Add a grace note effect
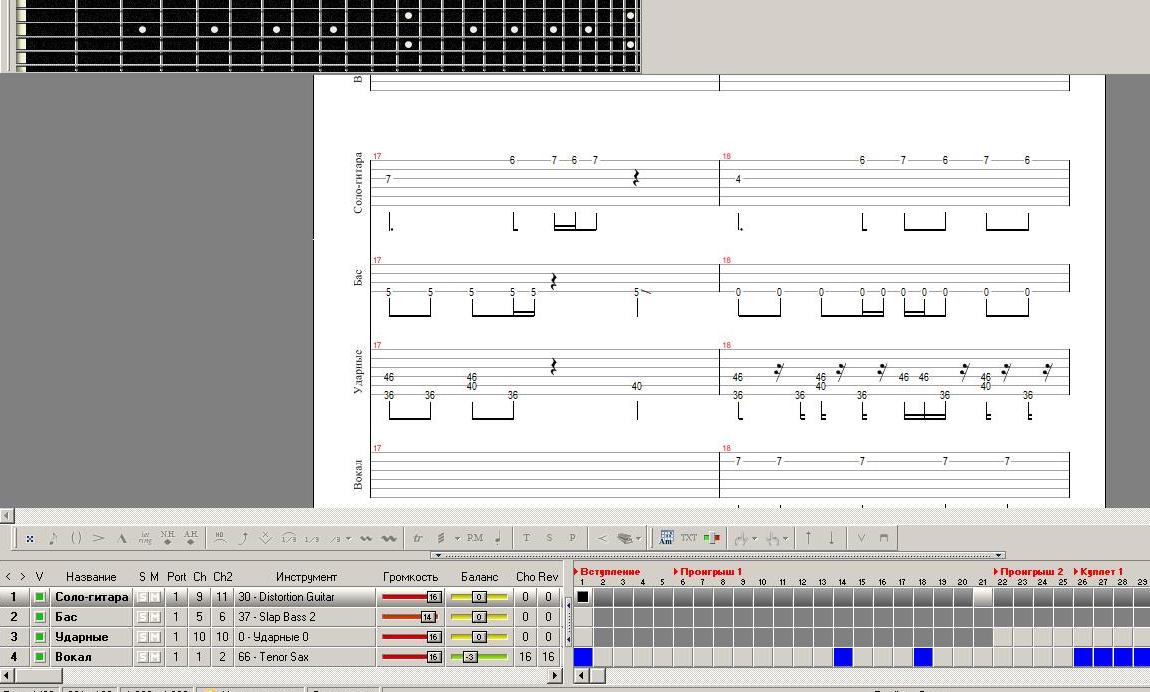 [x=53, y=538]
